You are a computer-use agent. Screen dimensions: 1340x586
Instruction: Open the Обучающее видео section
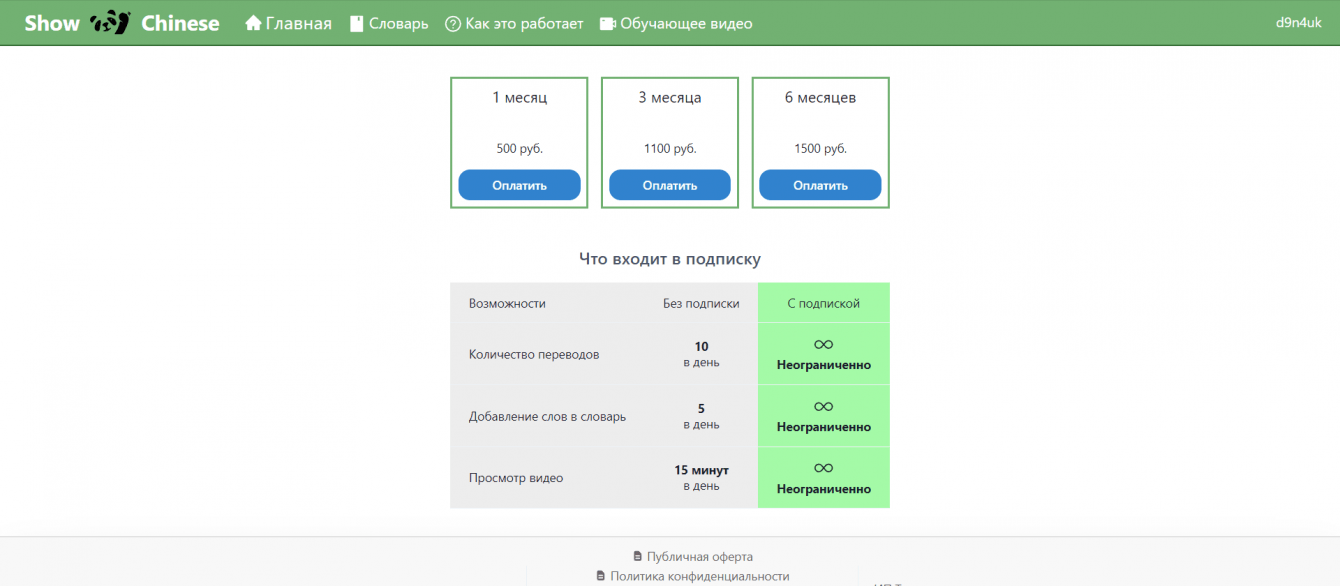686,24
